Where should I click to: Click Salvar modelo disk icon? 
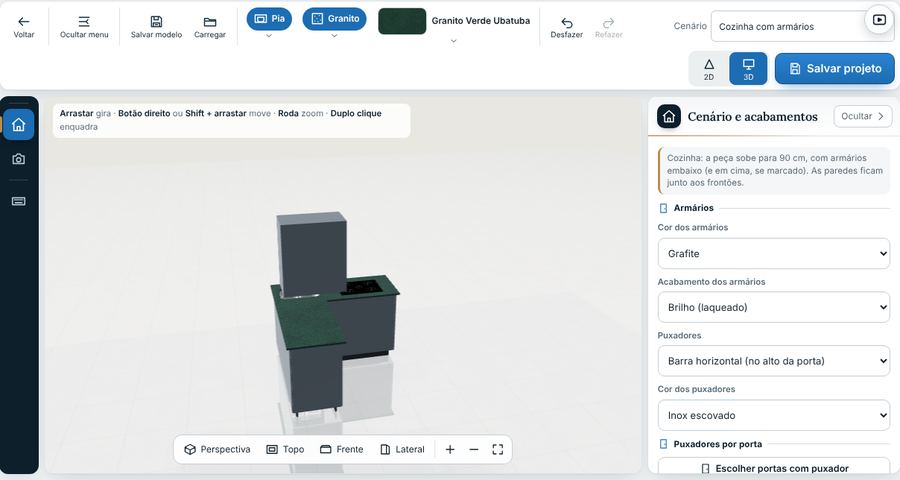point(156,22)
